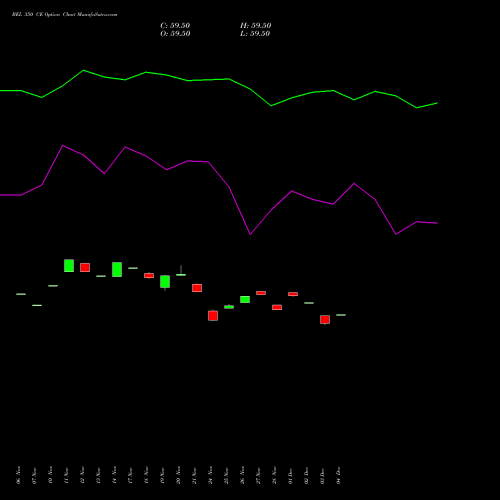Click the 20 Nov date label
Screen dimensions: 500x500
click(178, 475)
